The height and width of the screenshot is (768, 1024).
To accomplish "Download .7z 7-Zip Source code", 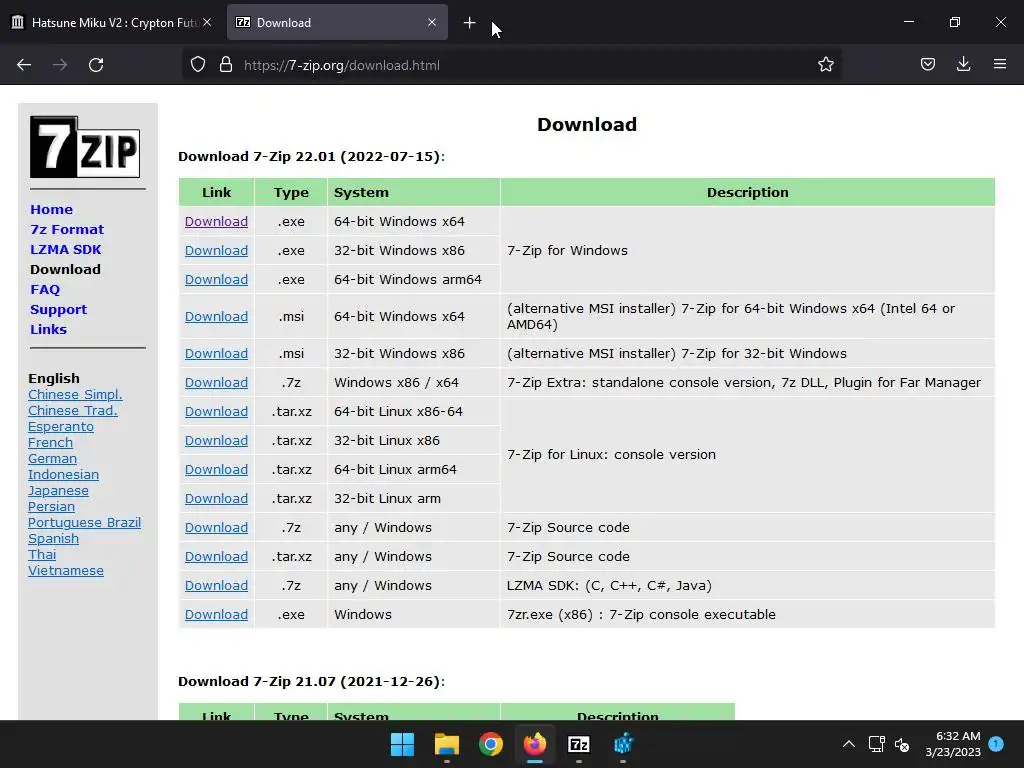I will [216, 528].
